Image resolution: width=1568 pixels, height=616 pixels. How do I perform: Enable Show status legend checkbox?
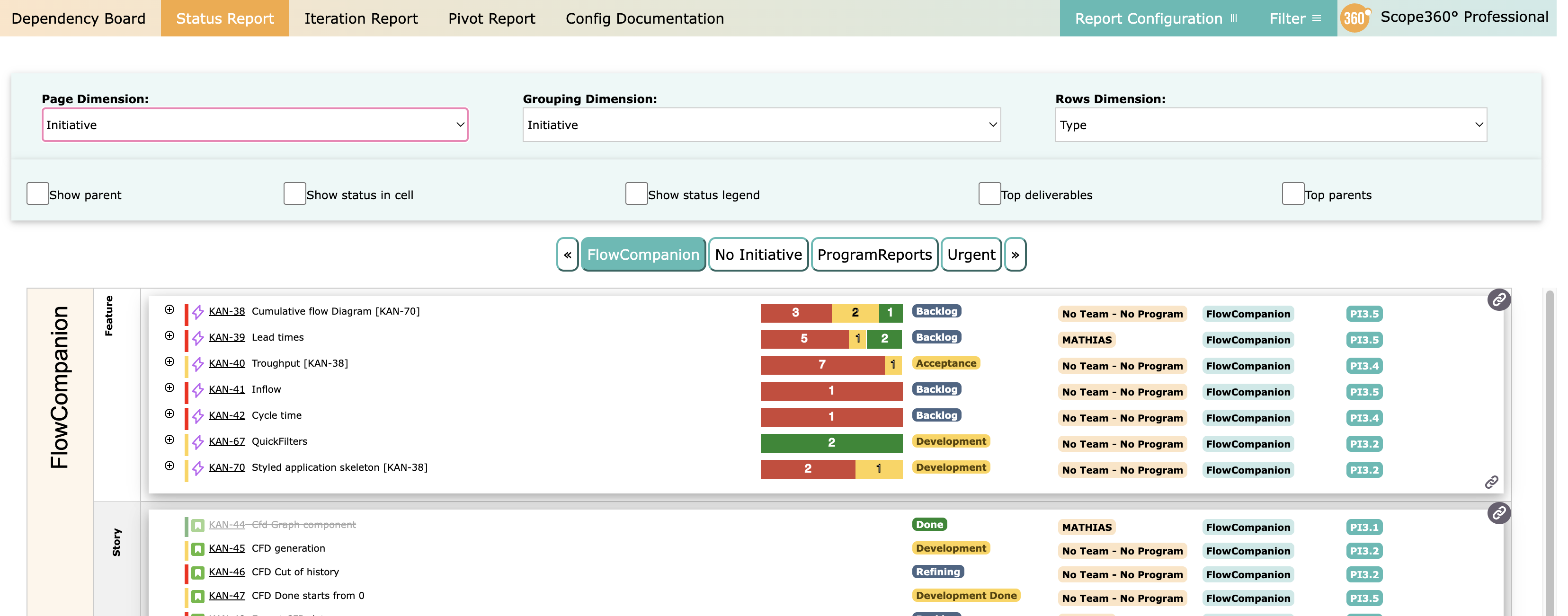(636, 194)
